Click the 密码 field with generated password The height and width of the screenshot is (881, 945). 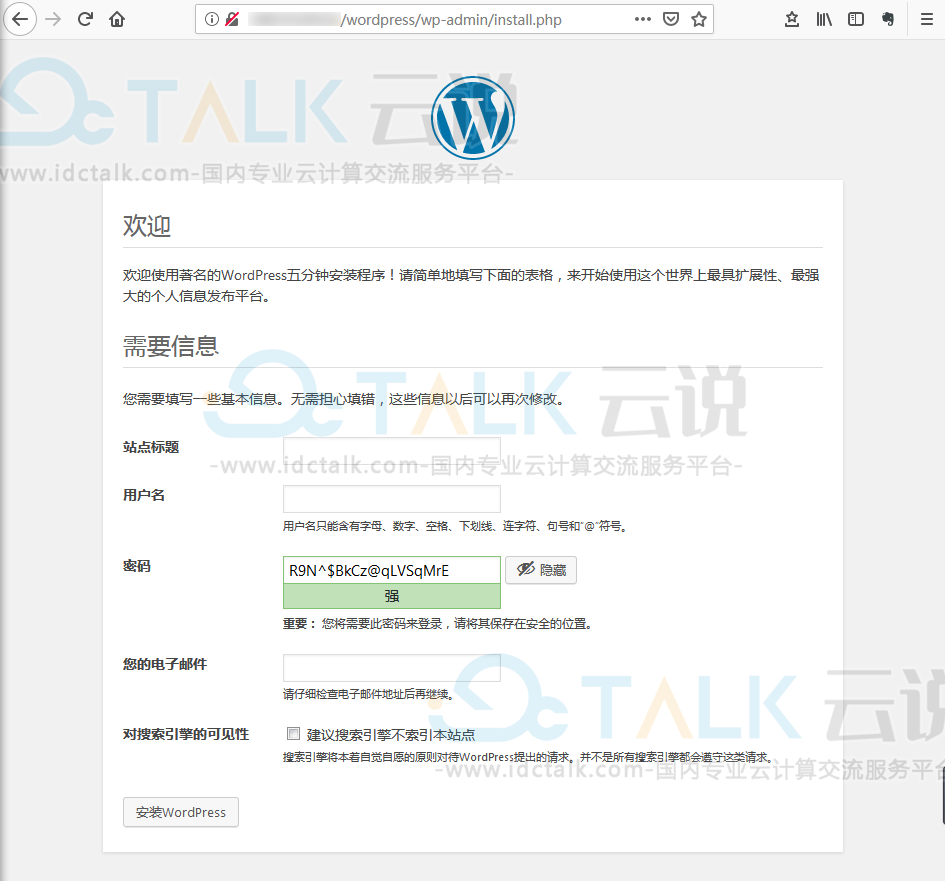(392, 570)
